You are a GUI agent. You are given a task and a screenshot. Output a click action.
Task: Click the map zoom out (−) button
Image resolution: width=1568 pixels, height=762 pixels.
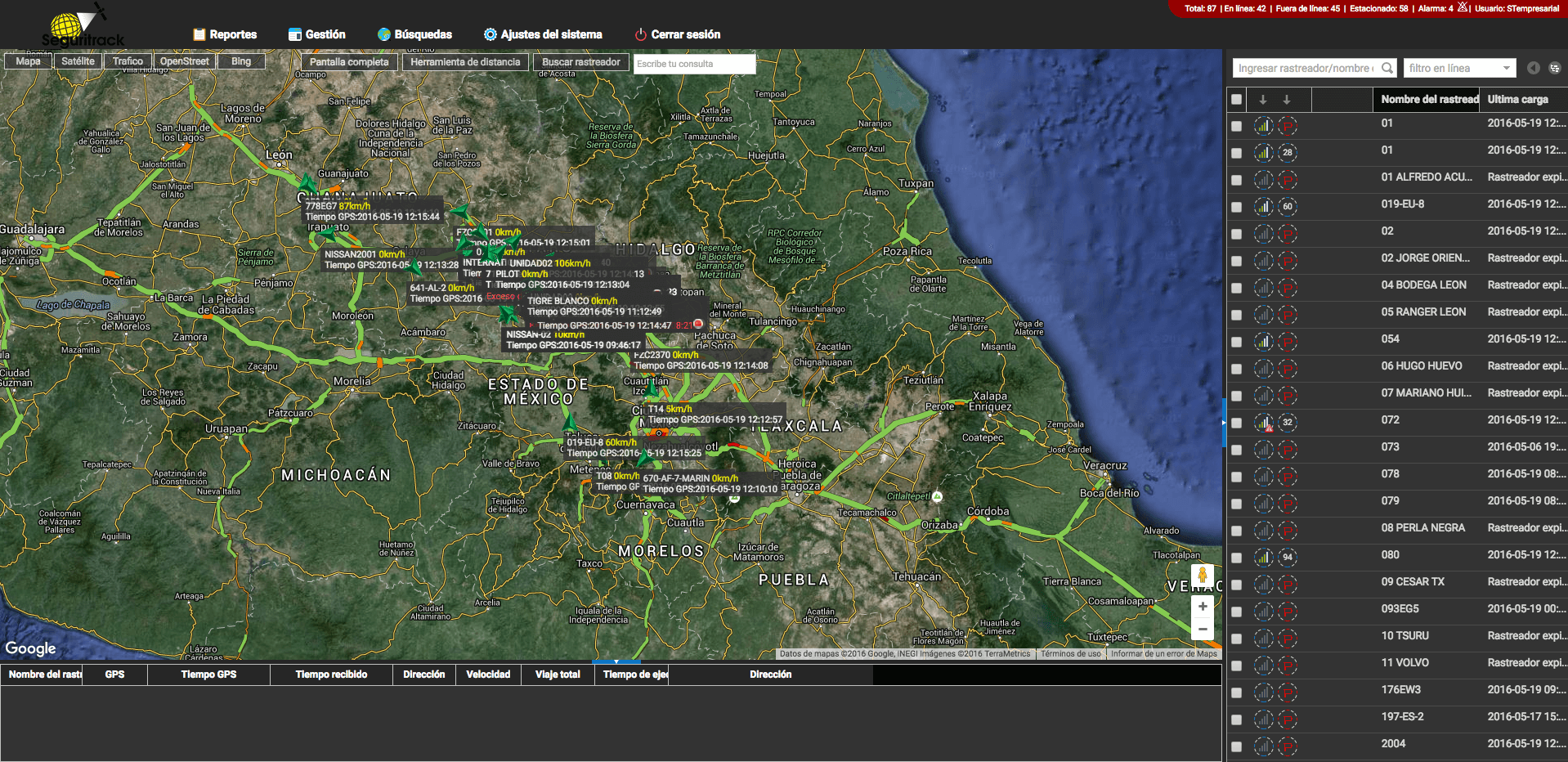click(1203, 630)
